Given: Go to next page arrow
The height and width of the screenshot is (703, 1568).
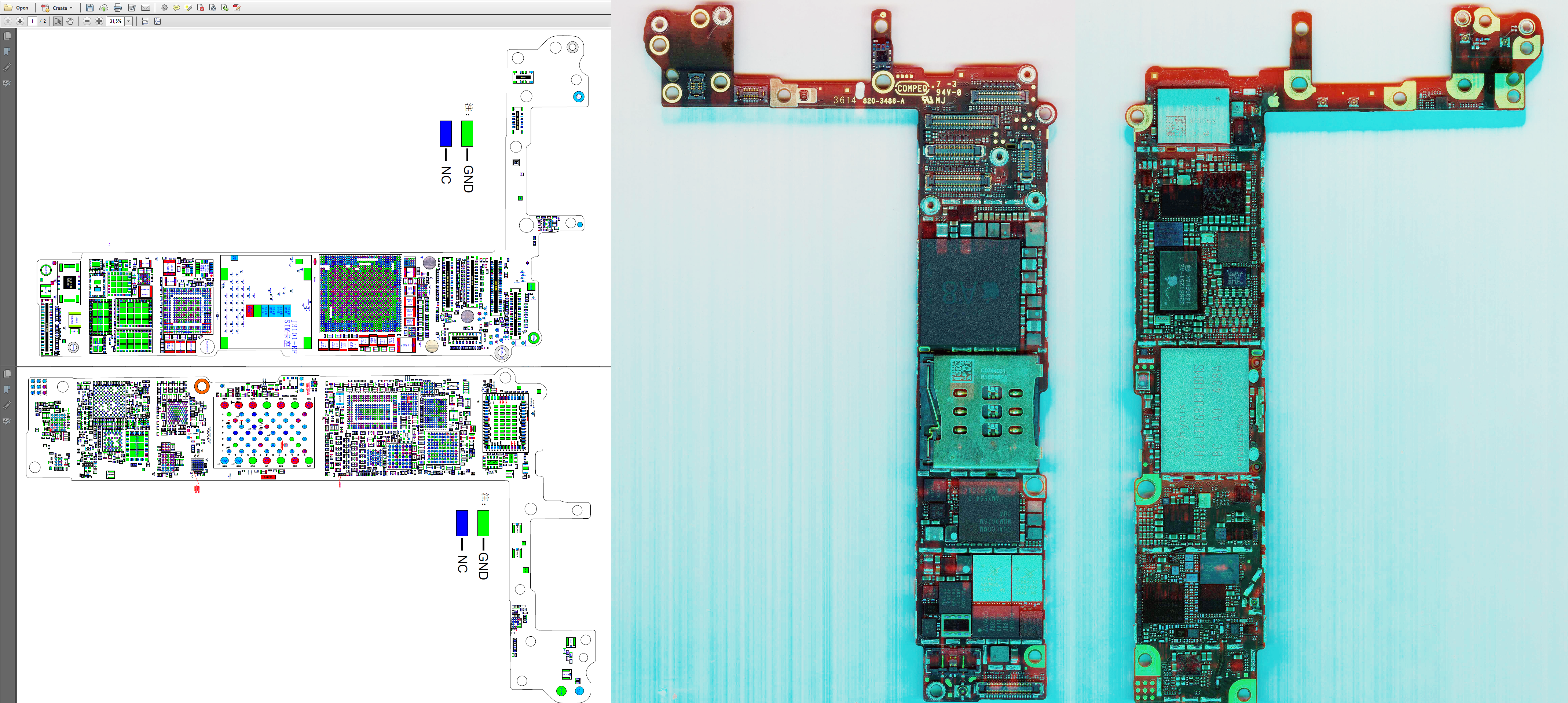Looking at the screenshot, I should coord(20,21).
